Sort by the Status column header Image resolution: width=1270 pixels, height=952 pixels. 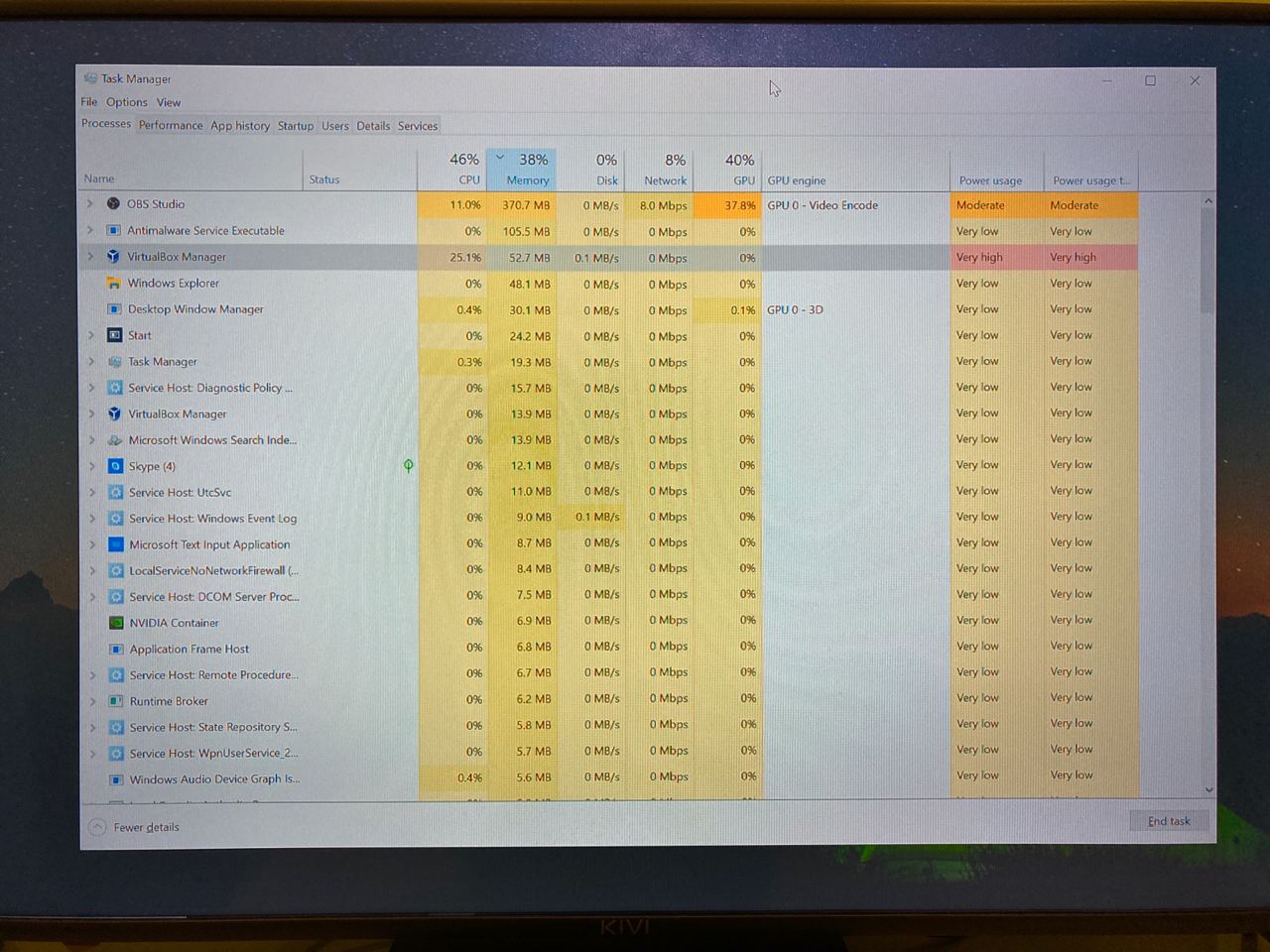[x=360, y=169]
